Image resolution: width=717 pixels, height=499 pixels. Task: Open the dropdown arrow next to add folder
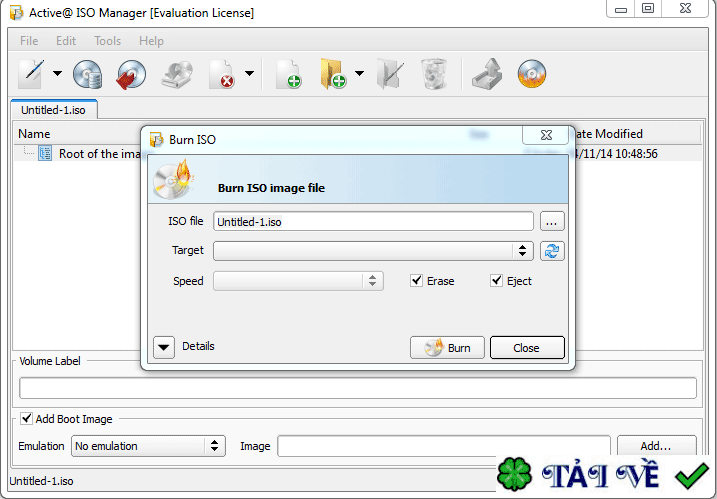coord(359,73)
